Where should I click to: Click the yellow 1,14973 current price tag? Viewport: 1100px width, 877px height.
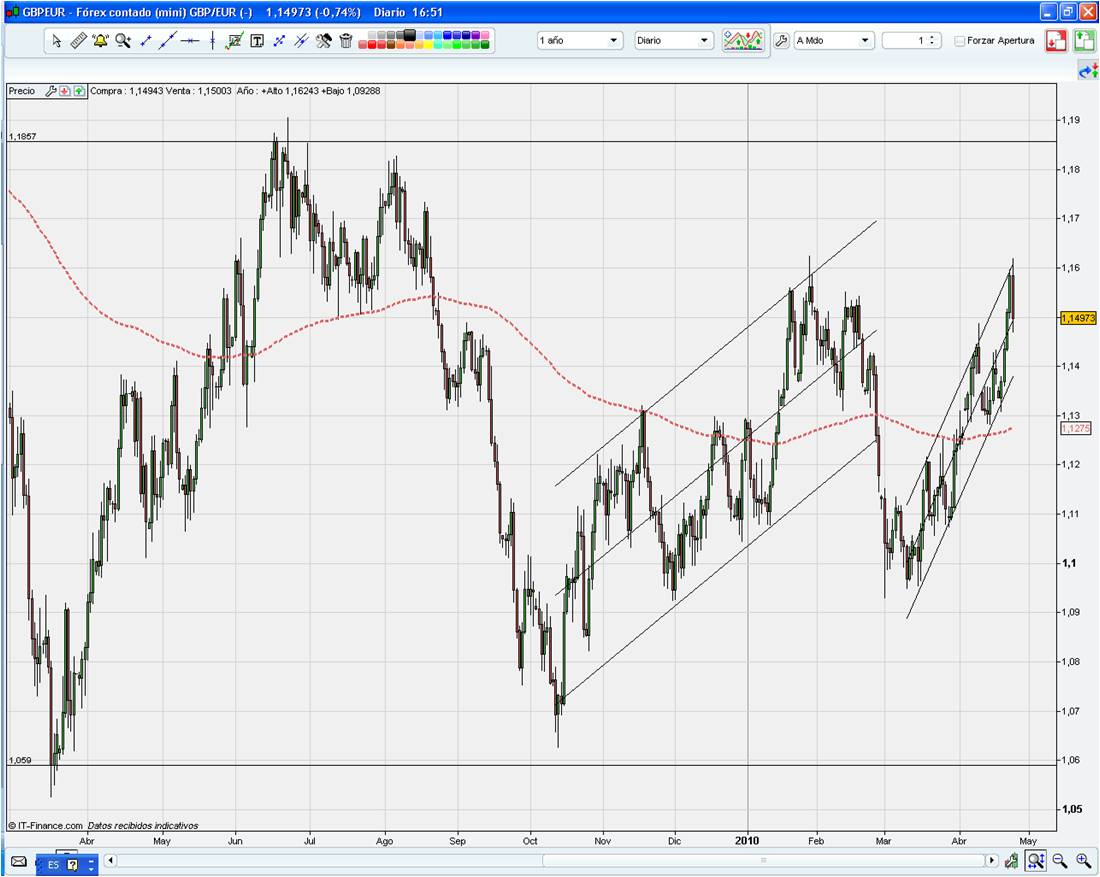click(x=1078, y=318)
